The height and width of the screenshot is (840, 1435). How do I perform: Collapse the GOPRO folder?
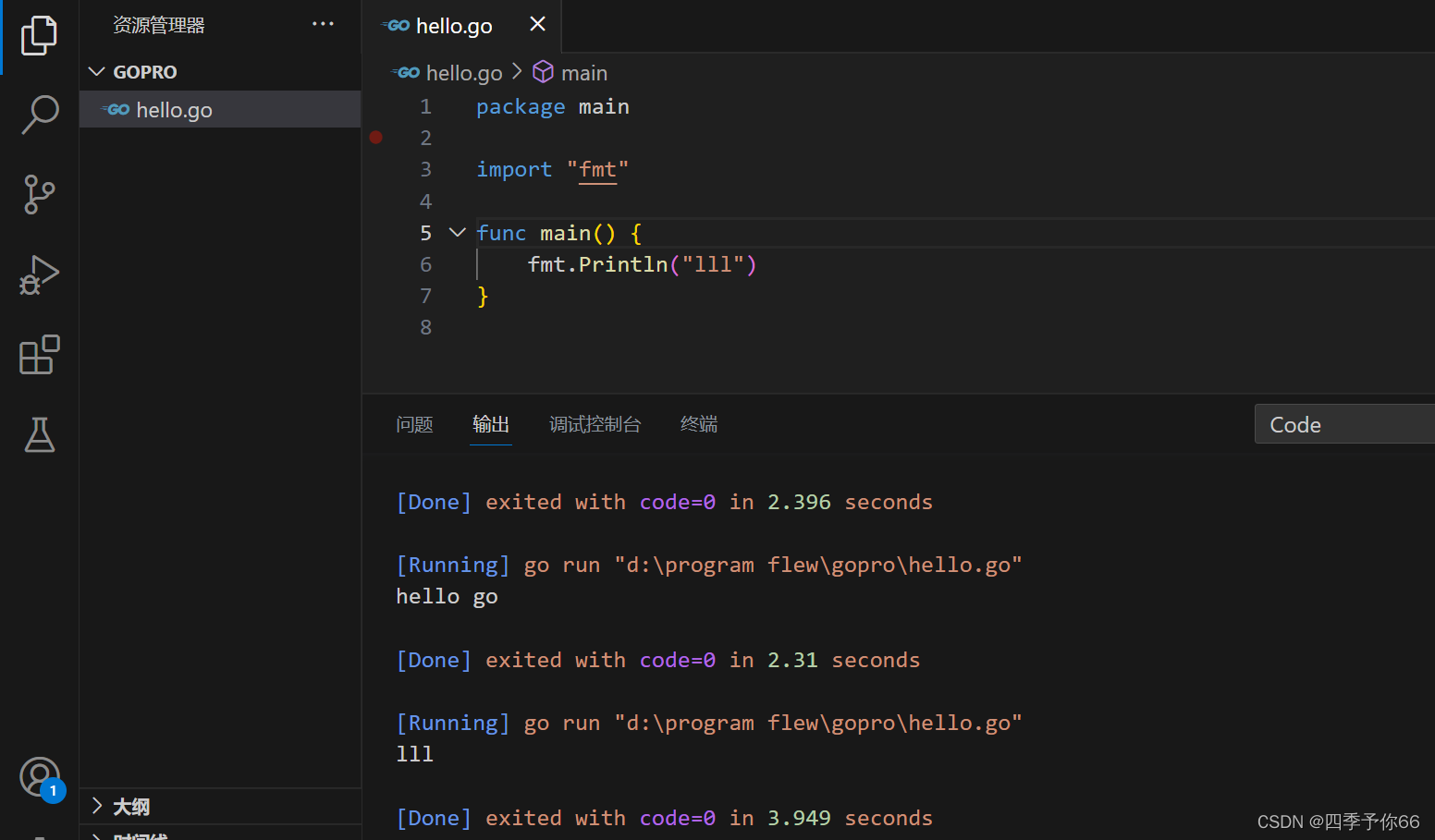click(97, 71)
